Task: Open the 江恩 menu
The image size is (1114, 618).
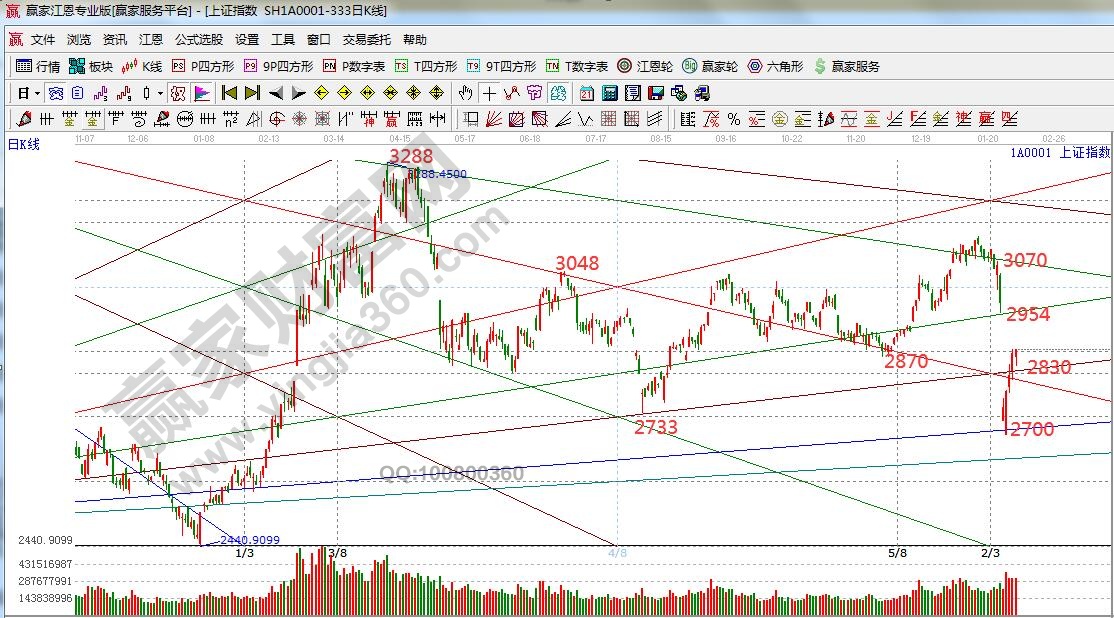Action: point(151,40)
